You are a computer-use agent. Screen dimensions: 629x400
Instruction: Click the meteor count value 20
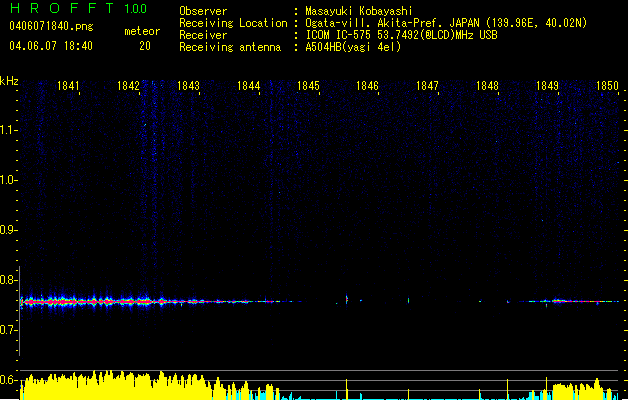click(145, 46)
